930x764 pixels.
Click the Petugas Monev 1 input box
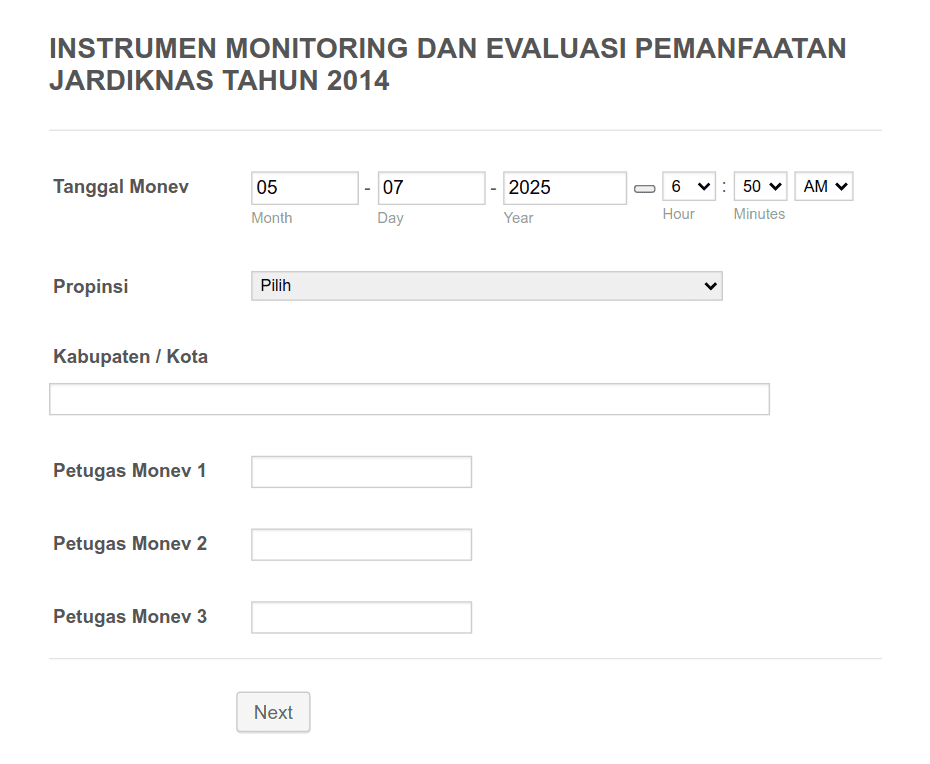coord(360,471)
